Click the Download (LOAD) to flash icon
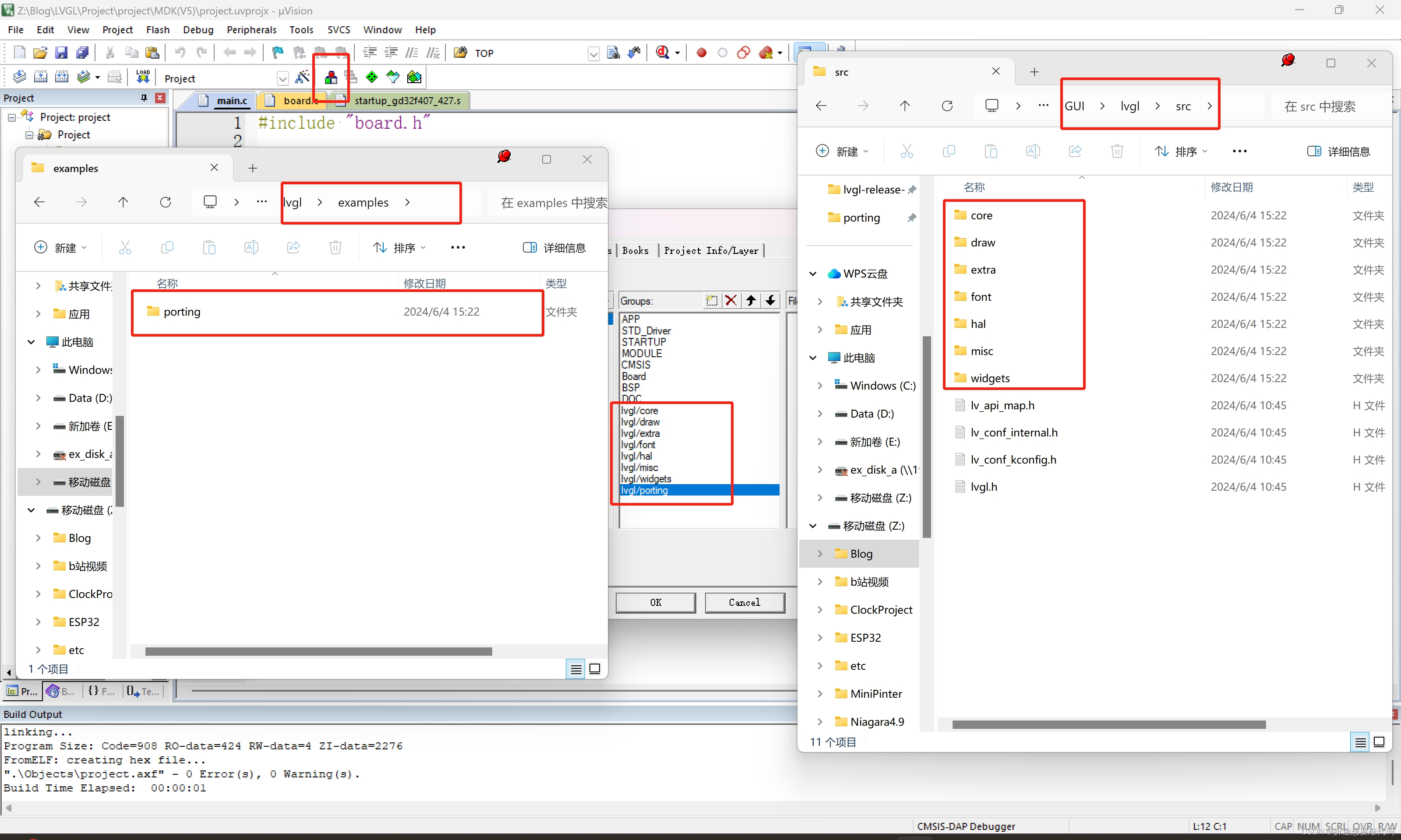Viewport: 1401px width, 840px height. coord(143,77)
